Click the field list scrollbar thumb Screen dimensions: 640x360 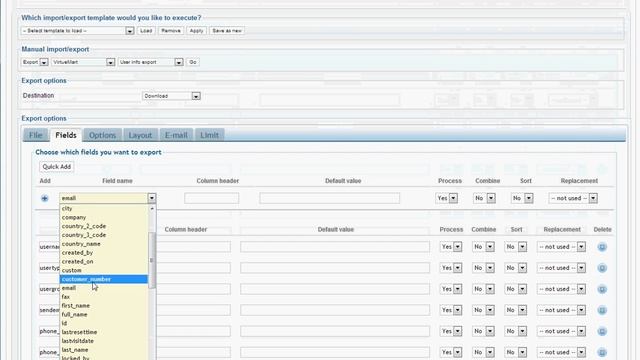(x=152, y=260)
